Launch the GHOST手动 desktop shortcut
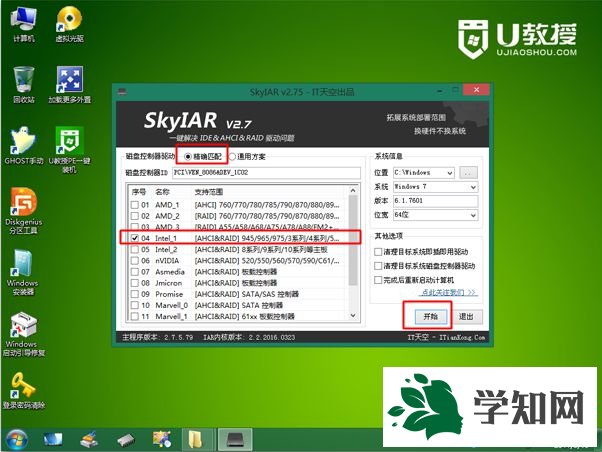Screen dimensions: 602x452 pyautogui.click(x=24, y=146)
